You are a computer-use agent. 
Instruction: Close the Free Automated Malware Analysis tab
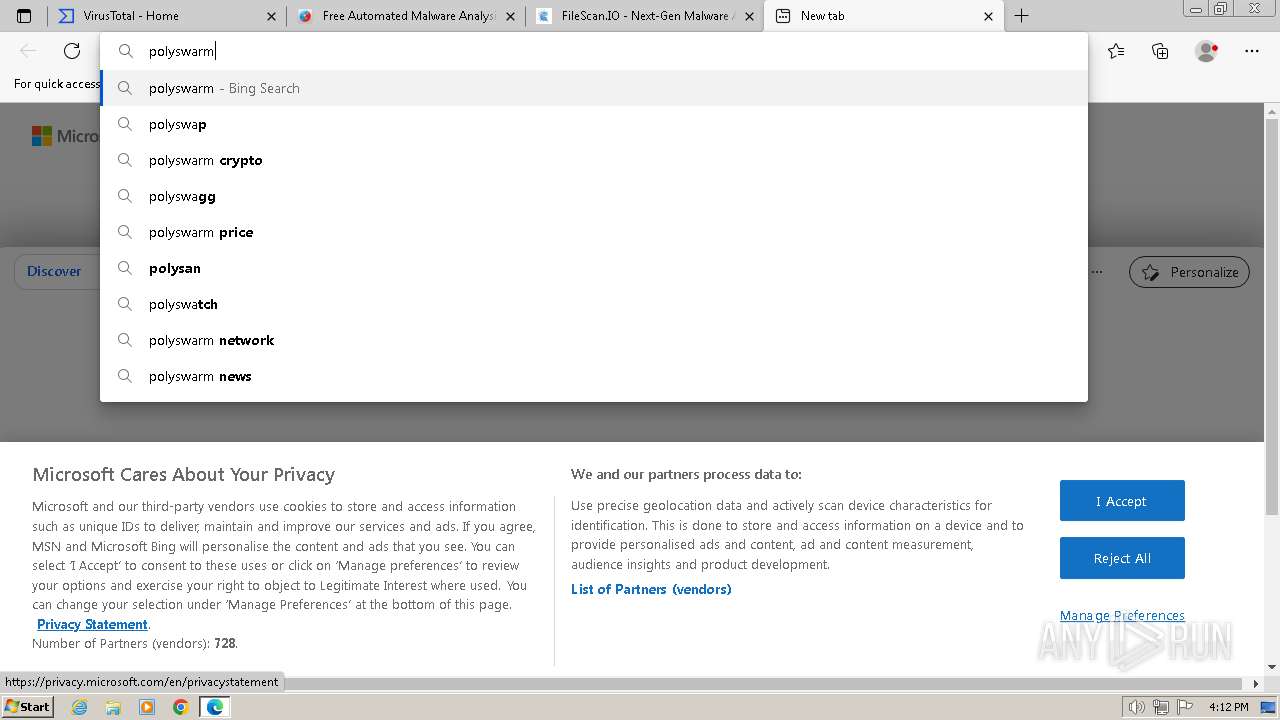[511, 16]
